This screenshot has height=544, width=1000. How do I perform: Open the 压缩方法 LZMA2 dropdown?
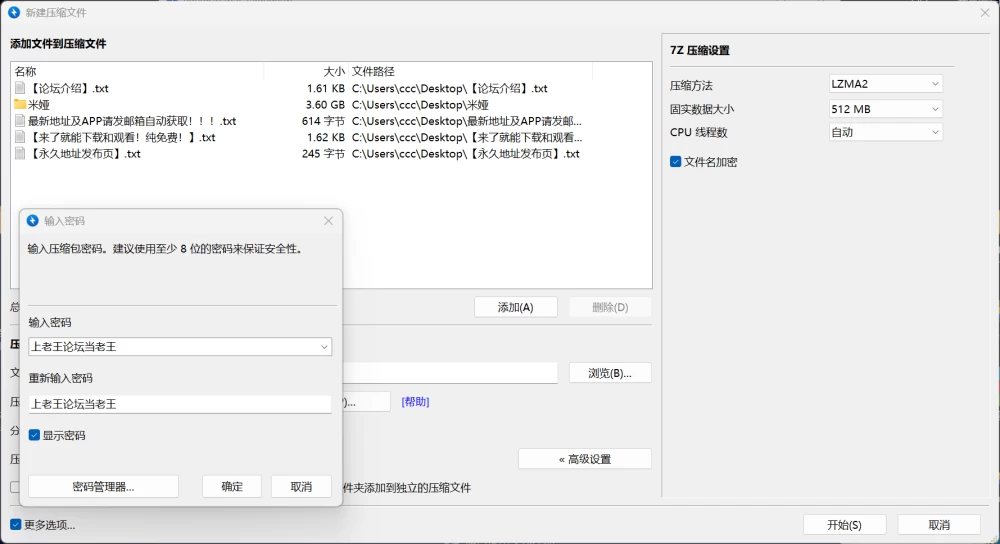coord(885,84)
